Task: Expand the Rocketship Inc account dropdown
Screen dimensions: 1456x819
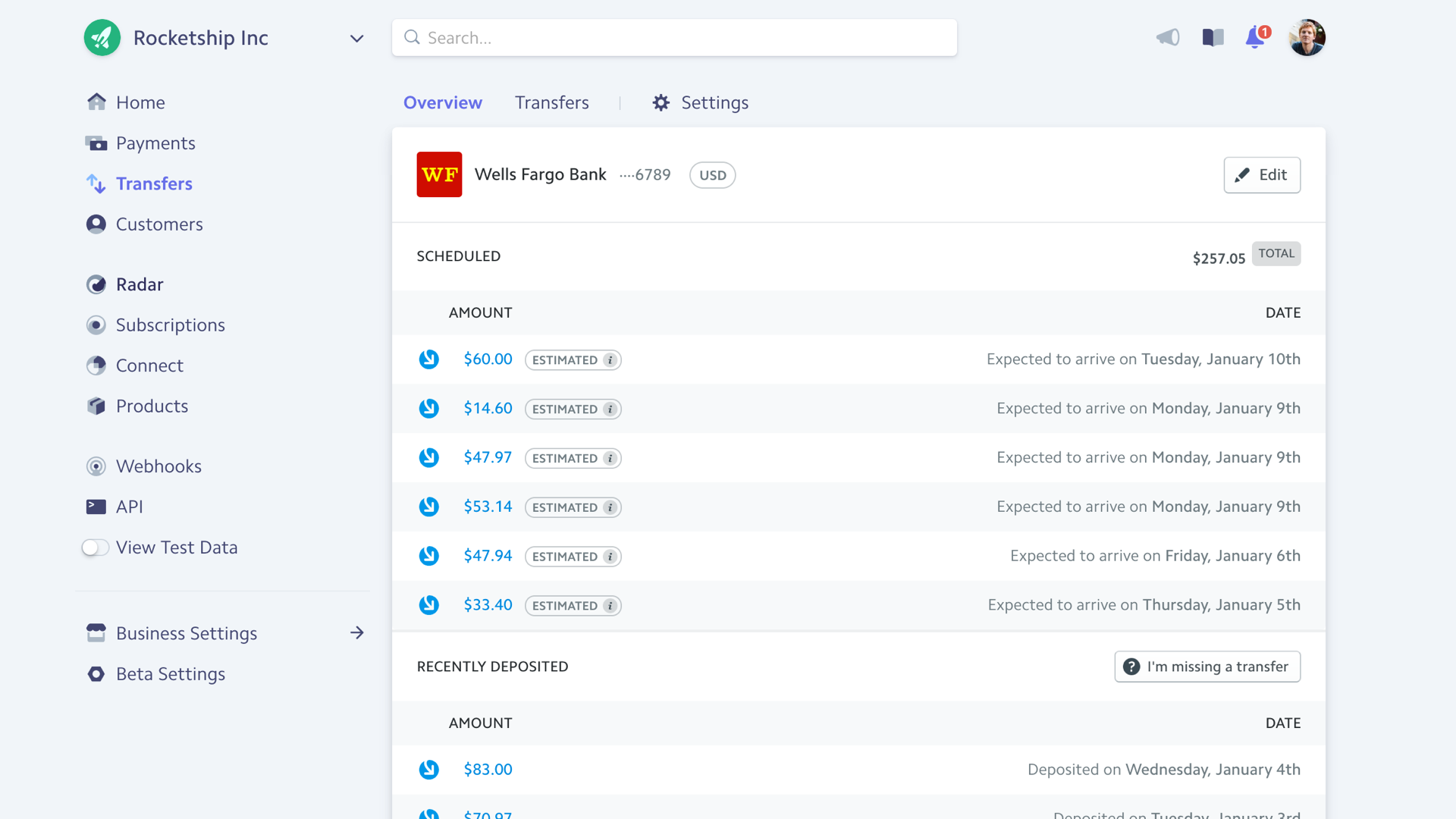Action: [x=356, y=39]
